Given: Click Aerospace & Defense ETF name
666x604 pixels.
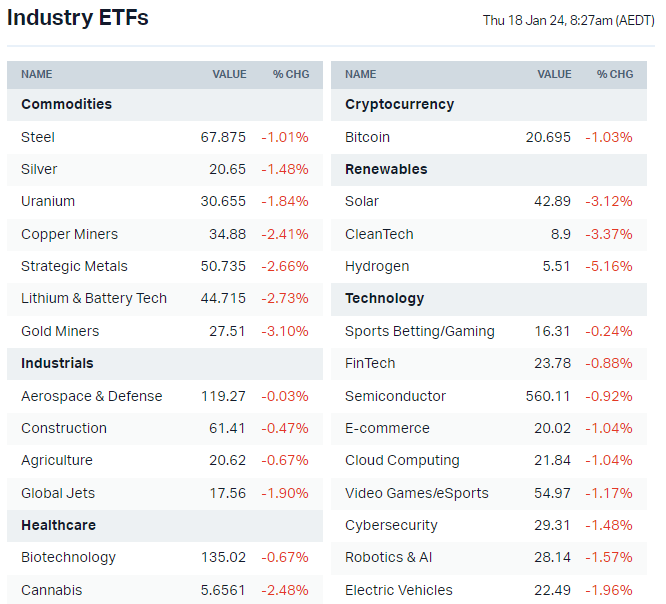Looking at the screenshot, I should (x=91, y=396).
